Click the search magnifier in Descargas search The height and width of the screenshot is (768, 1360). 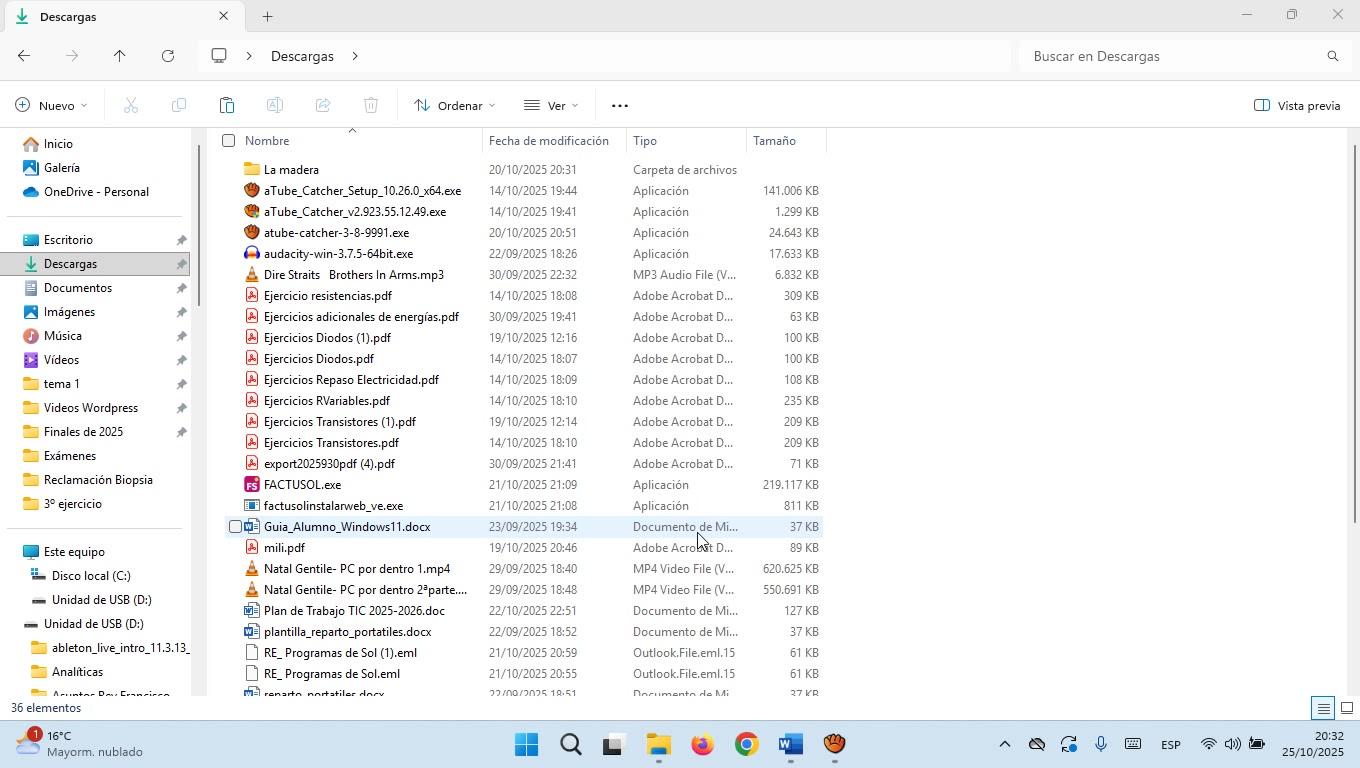(1332, 56)
